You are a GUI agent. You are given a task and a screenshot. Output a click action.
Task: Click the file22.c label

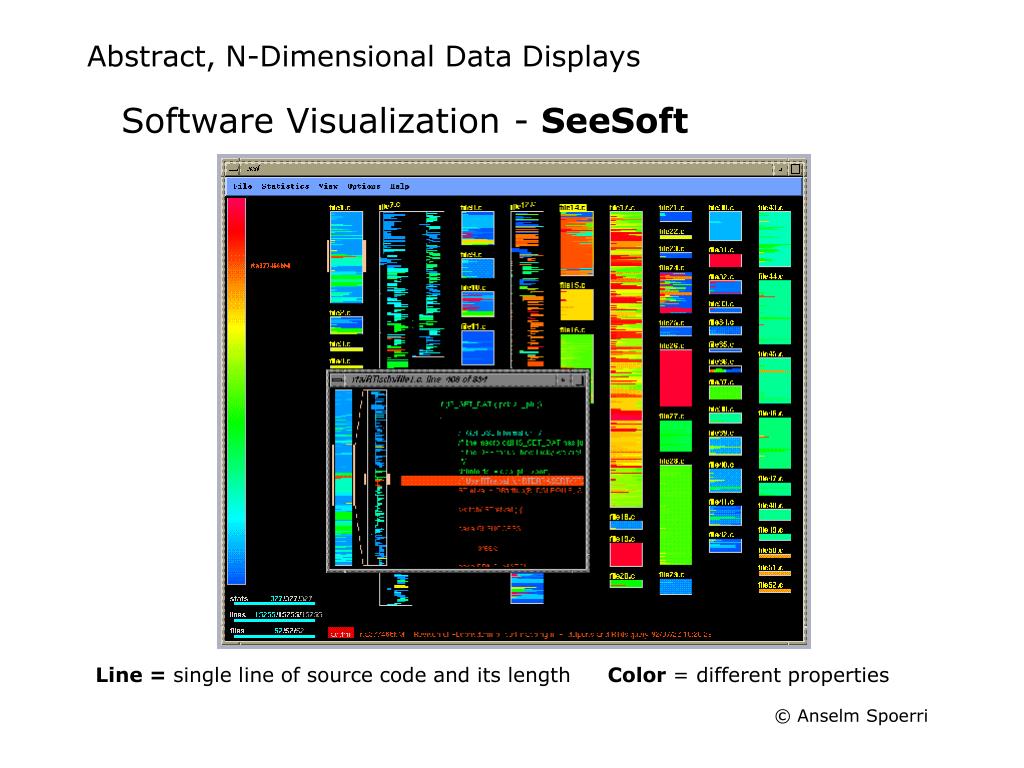tap(671, 232)
